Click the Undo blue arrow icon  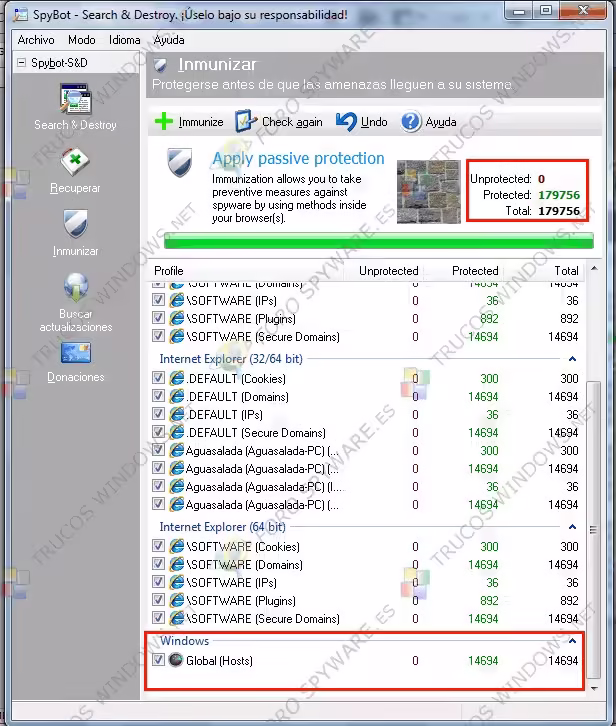pos(346,122)
